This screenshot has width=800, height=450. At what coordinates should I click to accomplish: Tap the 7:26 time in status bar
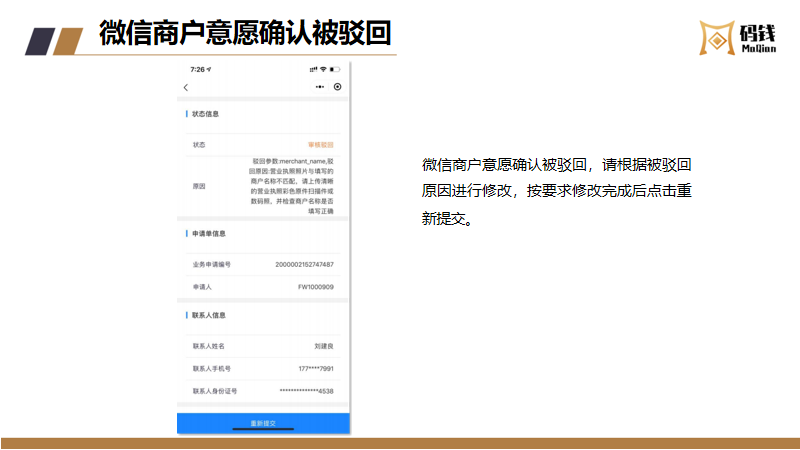click(197, 70)
